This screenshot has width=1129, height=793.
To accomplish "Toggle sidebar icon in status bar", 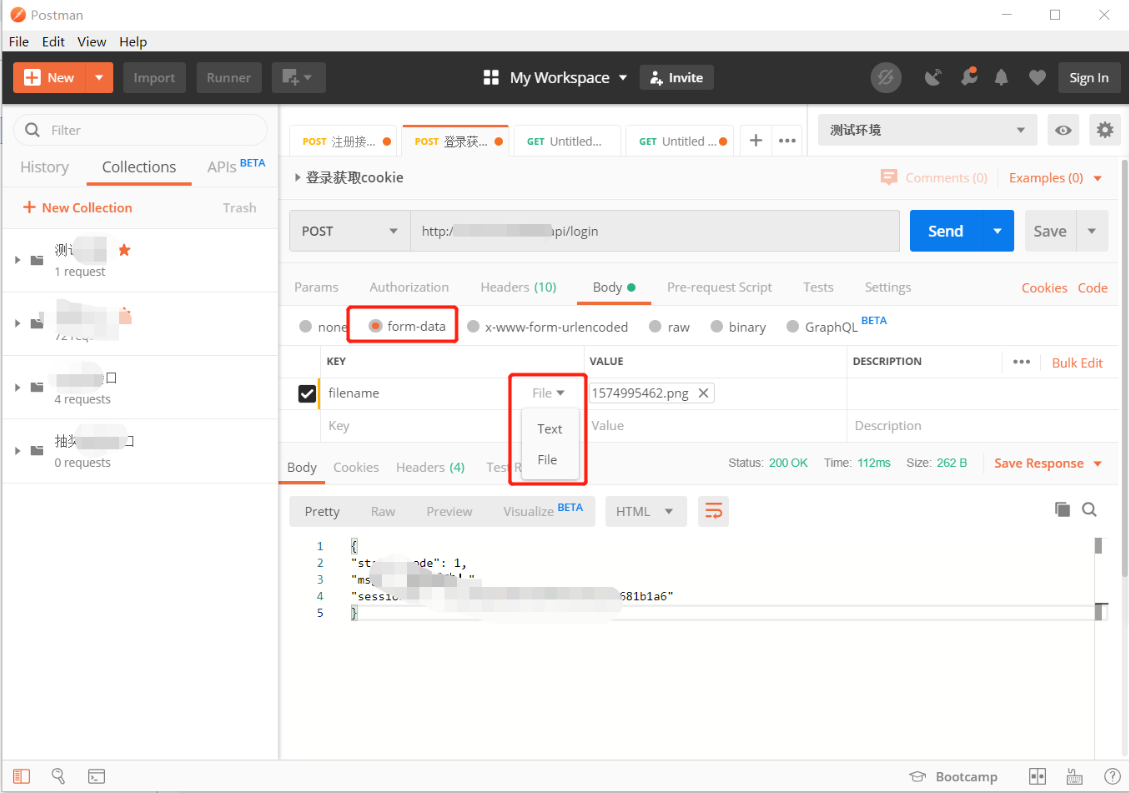I will (x=22, y=776).
